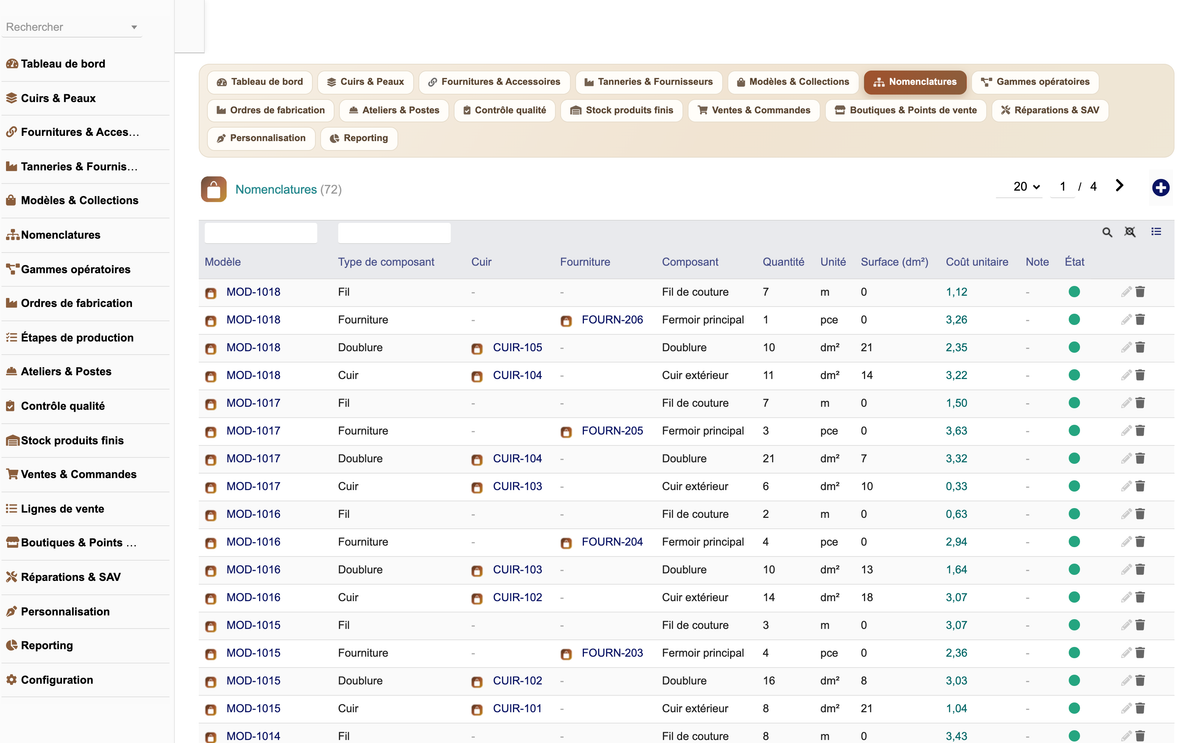Click the search magnifier icon

pos(1107,232)
